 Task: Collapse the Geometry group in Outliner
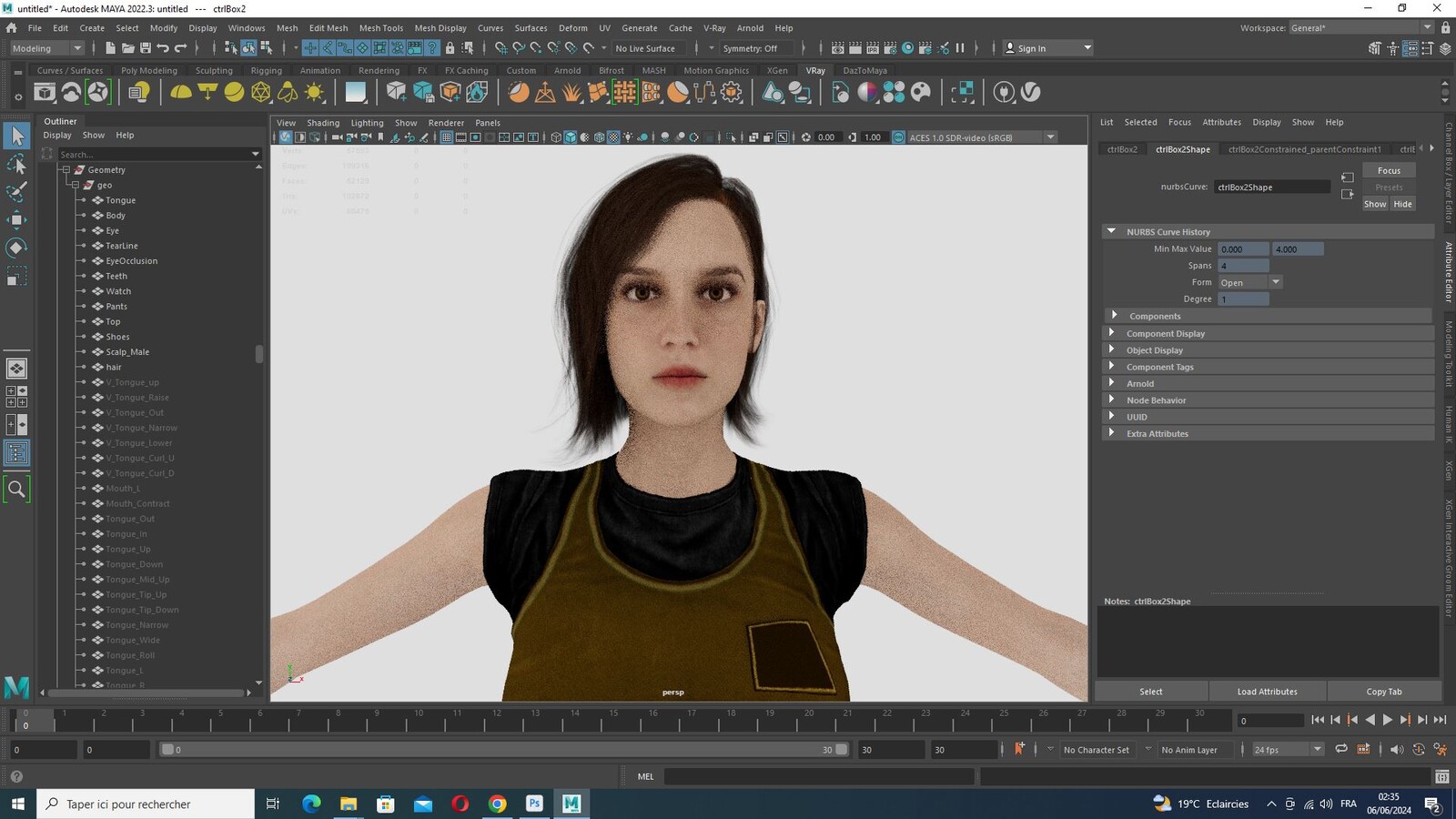[x=66, y=170]
